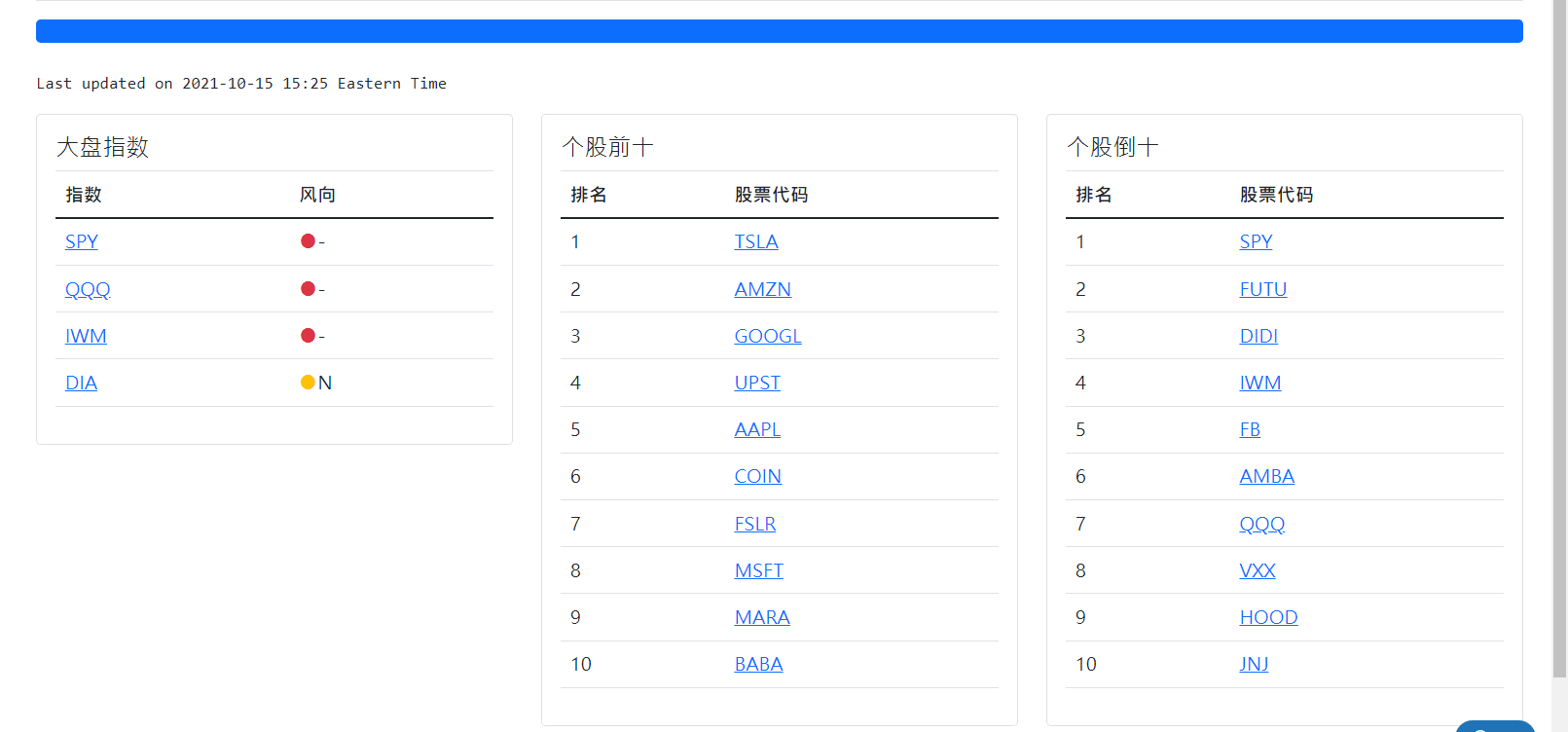The image size is (1568, 732).
Task: Click the yellow indicator dot next to DIA
Action: point(308,383)
